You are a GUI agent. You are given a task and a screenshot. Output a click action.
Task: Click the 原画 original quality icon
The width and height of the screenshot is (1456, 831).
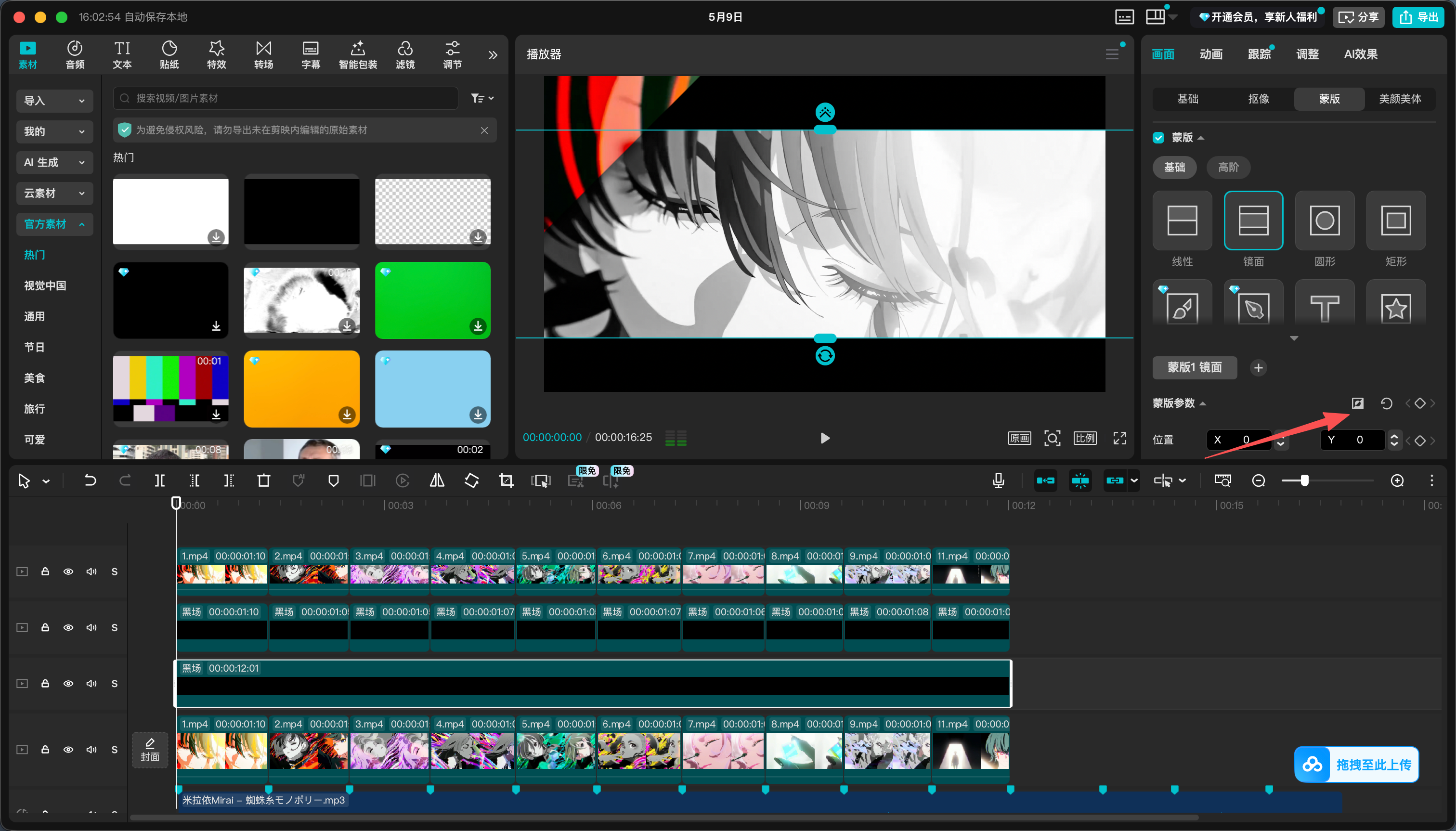click(x=1019, y=438)
